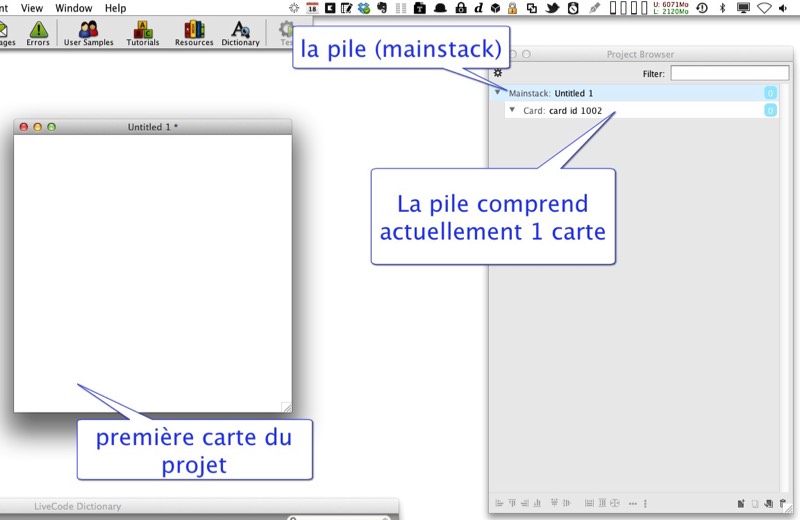The height and width of the screenshot is (520, 800).
Task: Open the Window menu
Action: (73, 8)
